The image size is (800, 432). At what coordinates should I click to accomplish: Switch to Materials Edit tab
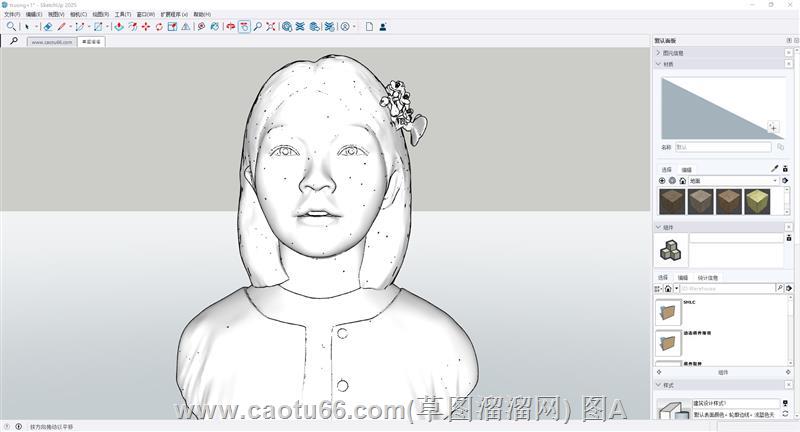686,169
